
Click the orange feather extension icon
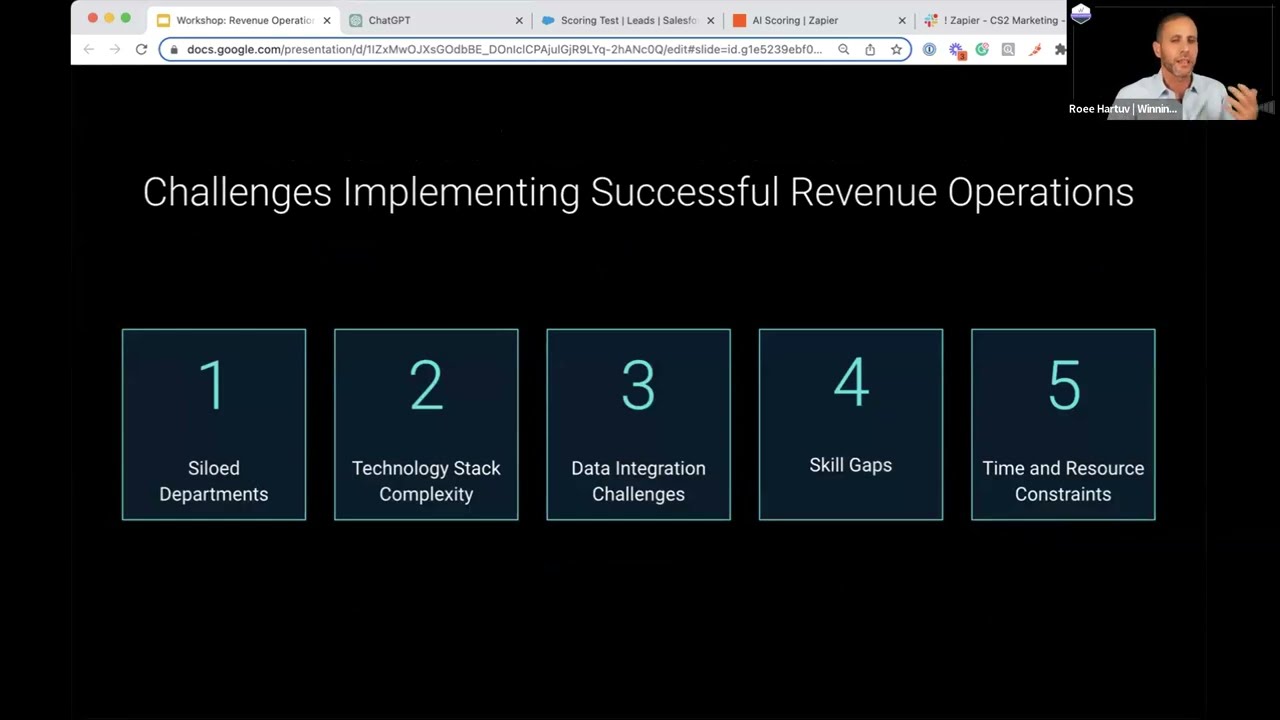pos(1035,49)
